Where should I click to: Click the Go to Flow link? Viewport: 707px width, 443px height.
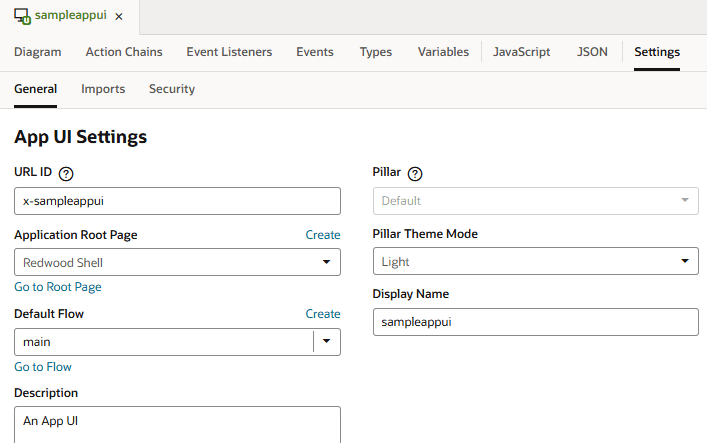pyautogui.click(x=43, y=367)
